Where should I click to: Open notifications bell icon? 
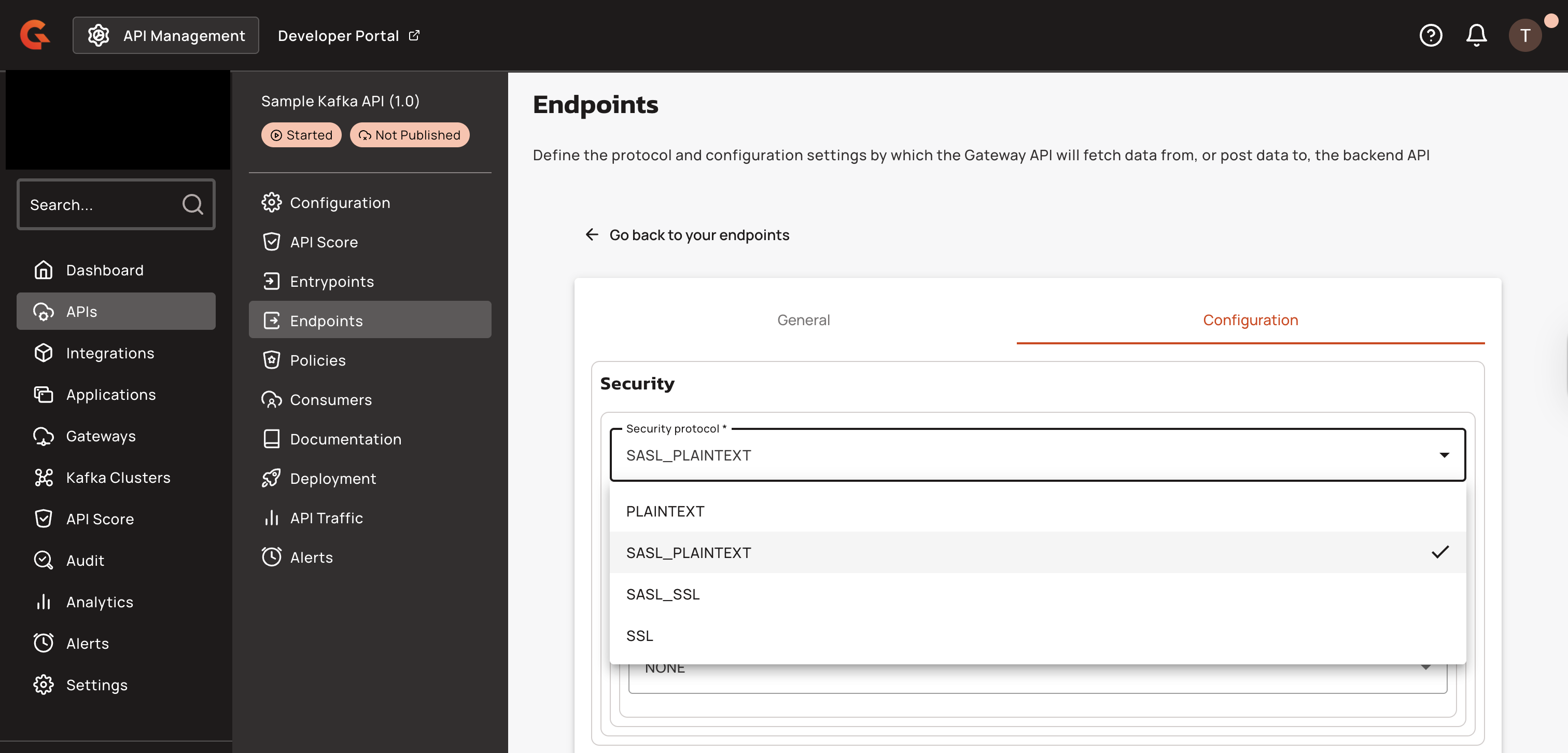coord(1476,35)
